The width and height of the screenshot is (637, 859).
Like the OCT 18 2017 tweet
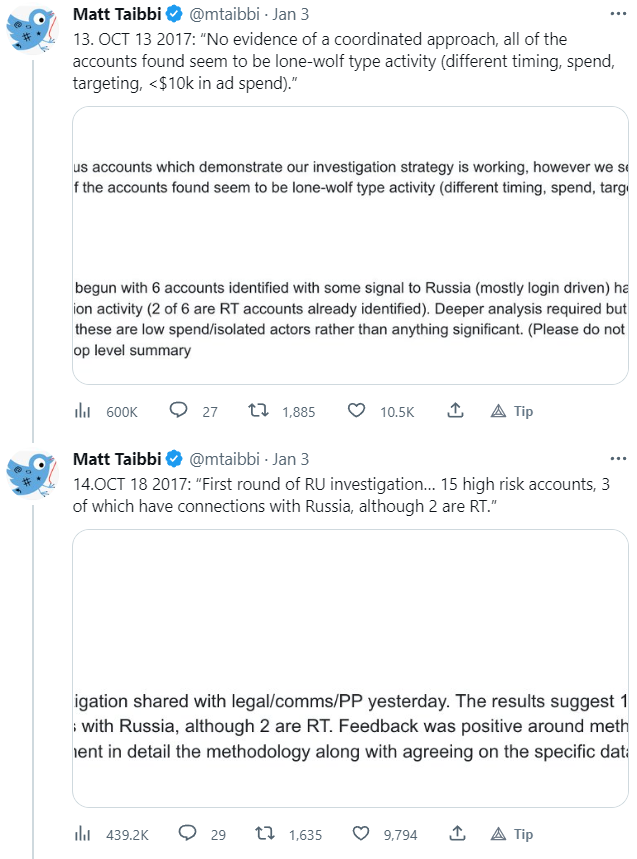pos(357,834)
